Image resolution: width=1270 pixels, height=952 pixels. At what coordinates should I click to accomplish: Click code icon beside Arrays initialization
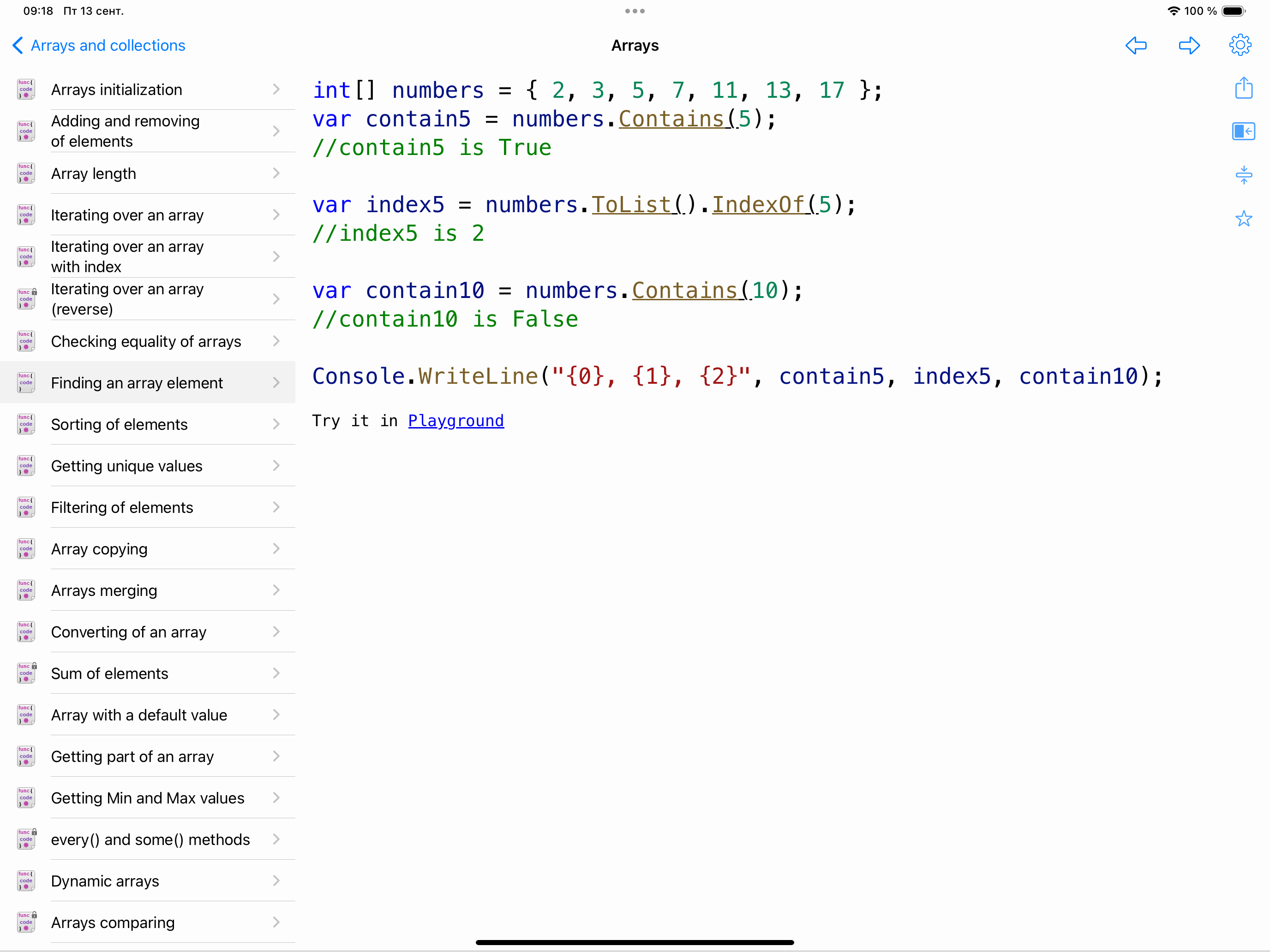pos(26,89)
